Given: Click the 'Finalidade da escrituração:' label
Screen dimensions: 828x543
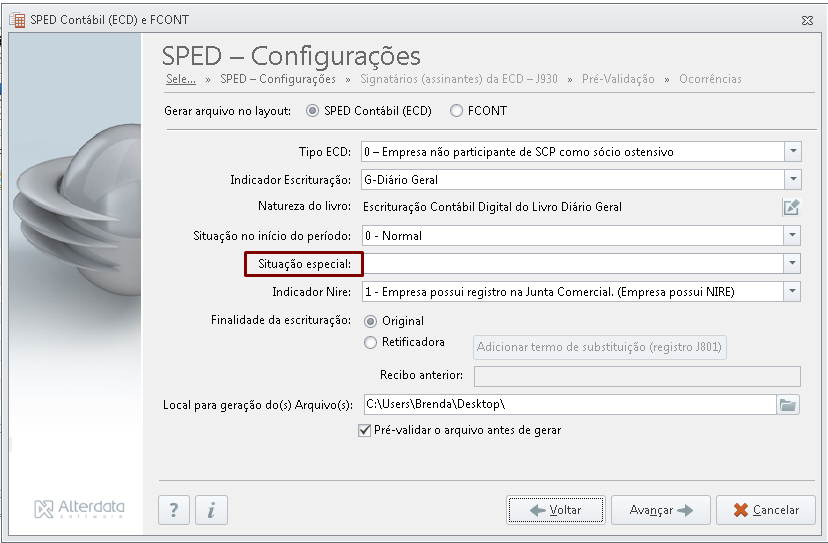Looking at the screenshot, I should (280, 320).
